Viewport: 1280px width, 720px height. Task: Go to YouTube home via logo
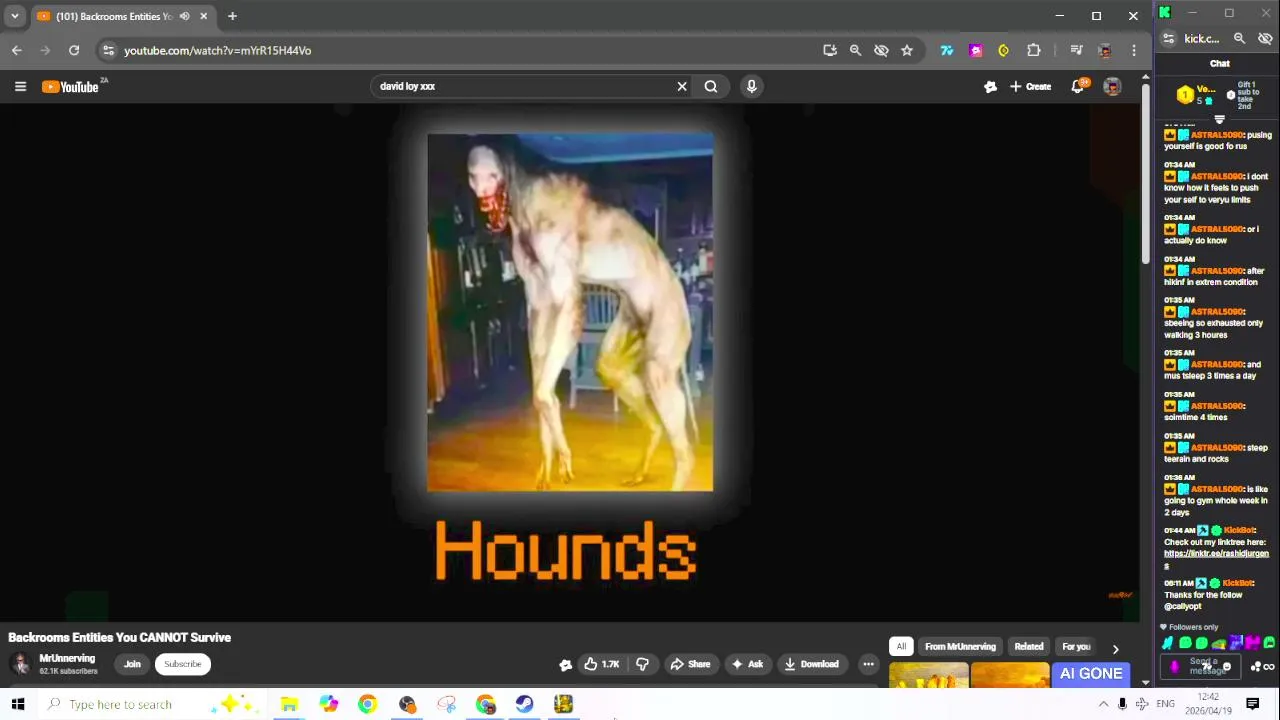tap(70, 87)
